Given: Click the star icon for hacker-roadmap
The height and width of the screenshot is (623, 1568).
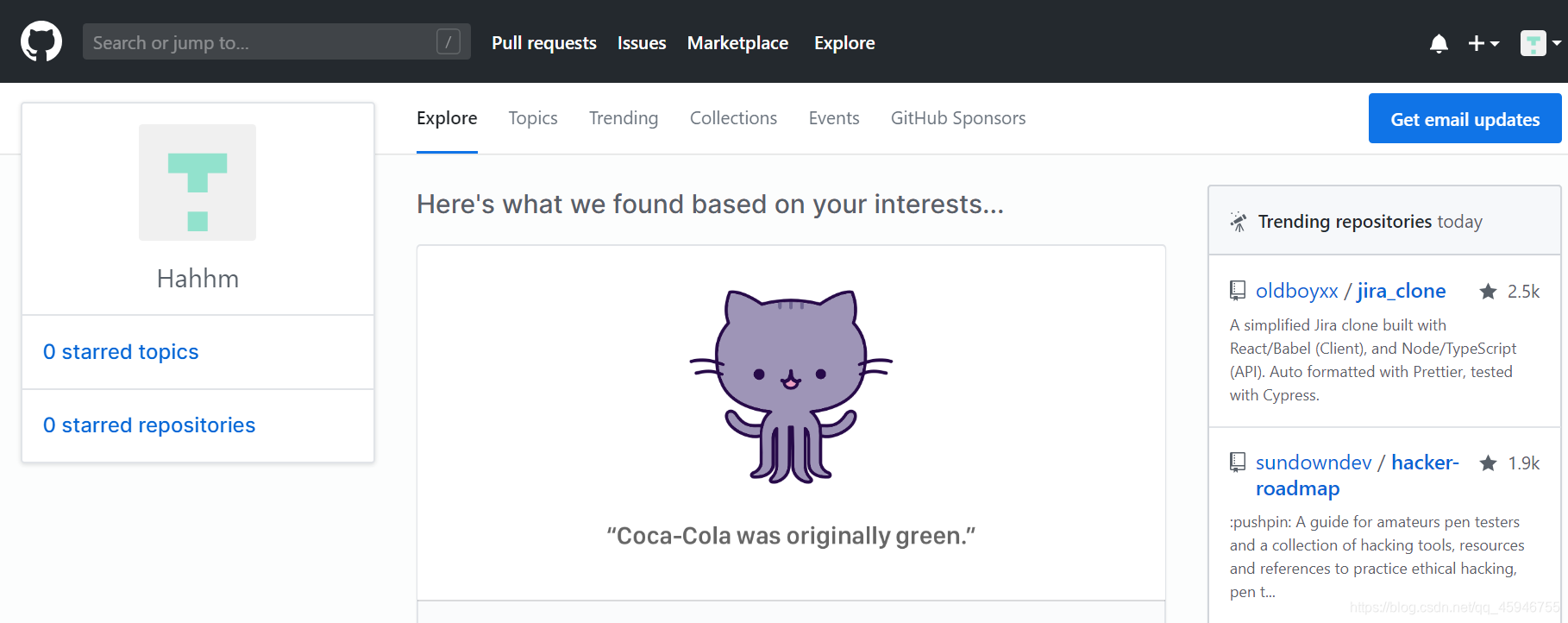Looking at the screenshot, I should (1488, 463).
